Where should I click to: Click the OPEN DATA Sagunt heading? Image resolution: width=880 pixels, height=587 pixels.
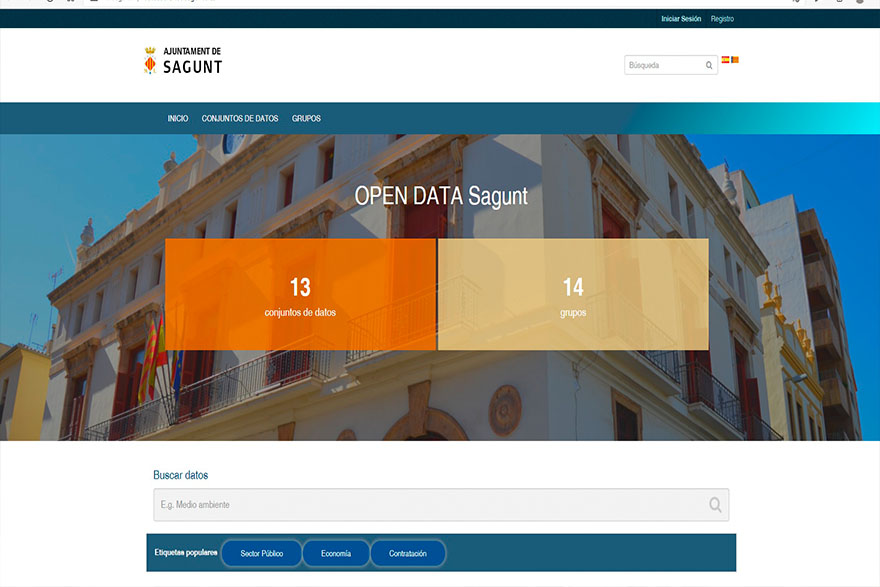pos(441,196)
